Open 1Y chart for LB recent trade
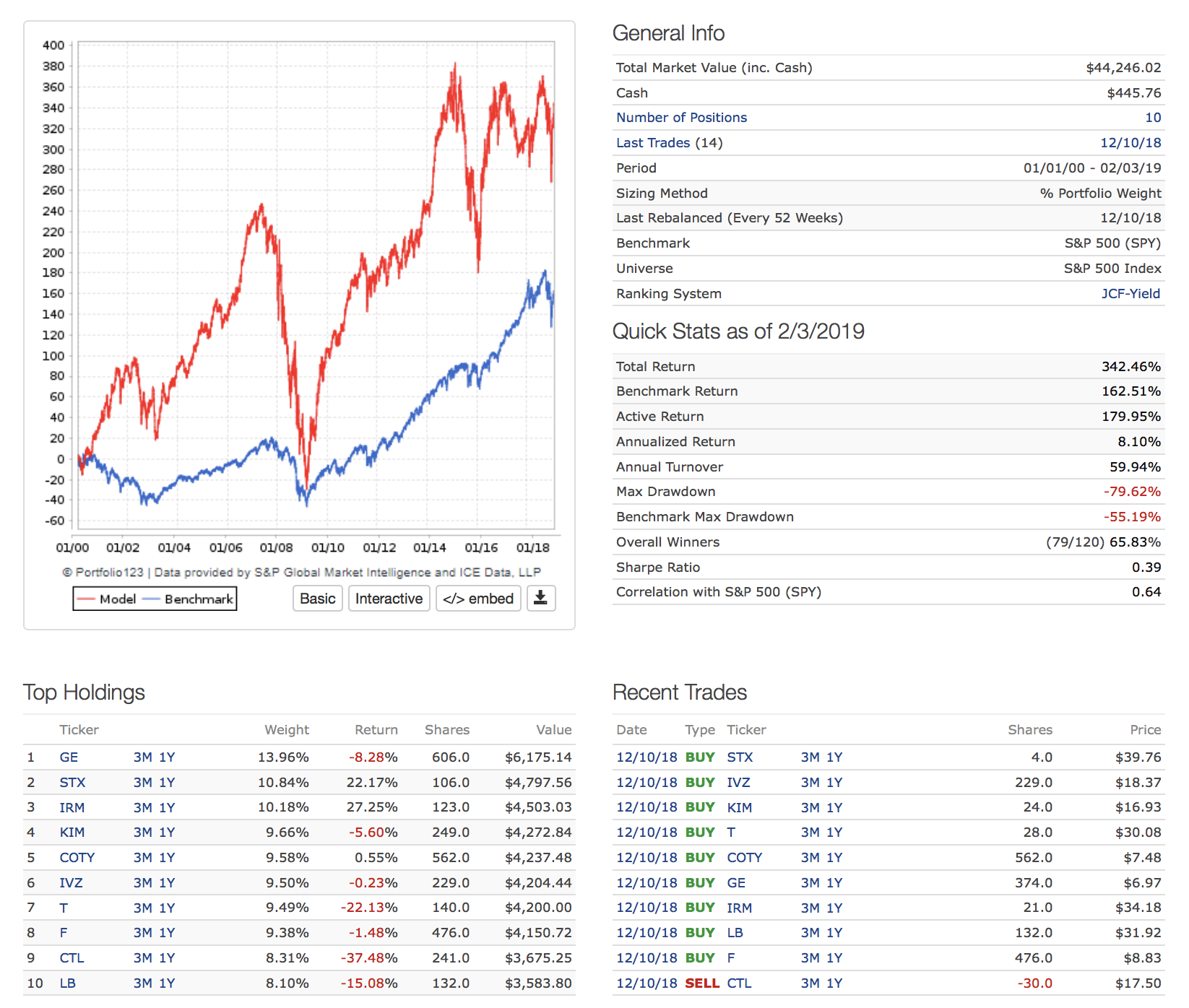Screen dimensions: 1189x1008 (834, 933)
